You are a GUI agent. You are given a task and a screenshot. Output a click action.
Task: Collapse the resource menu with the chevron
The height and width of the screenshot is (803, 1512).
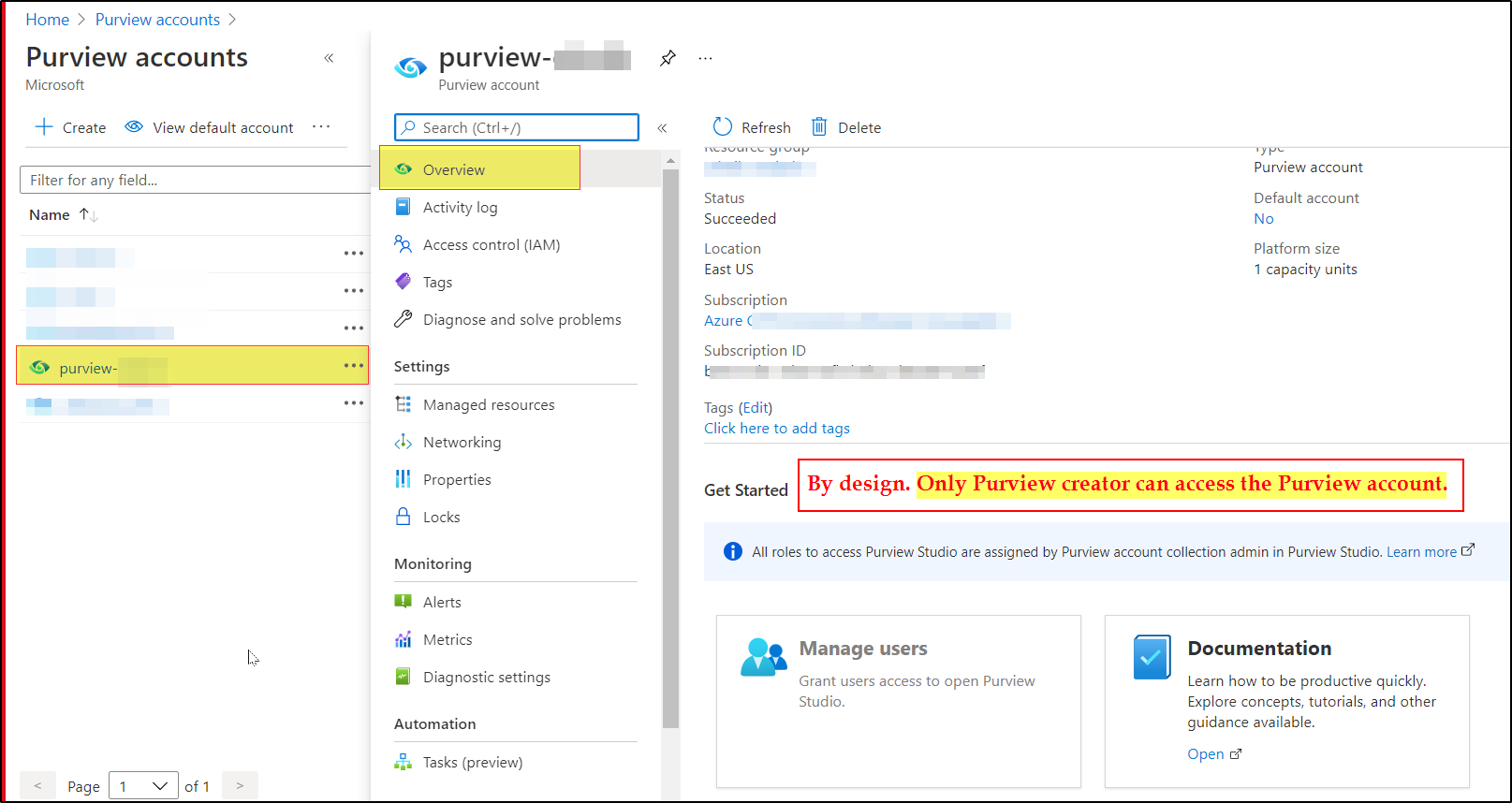point(662,128)
